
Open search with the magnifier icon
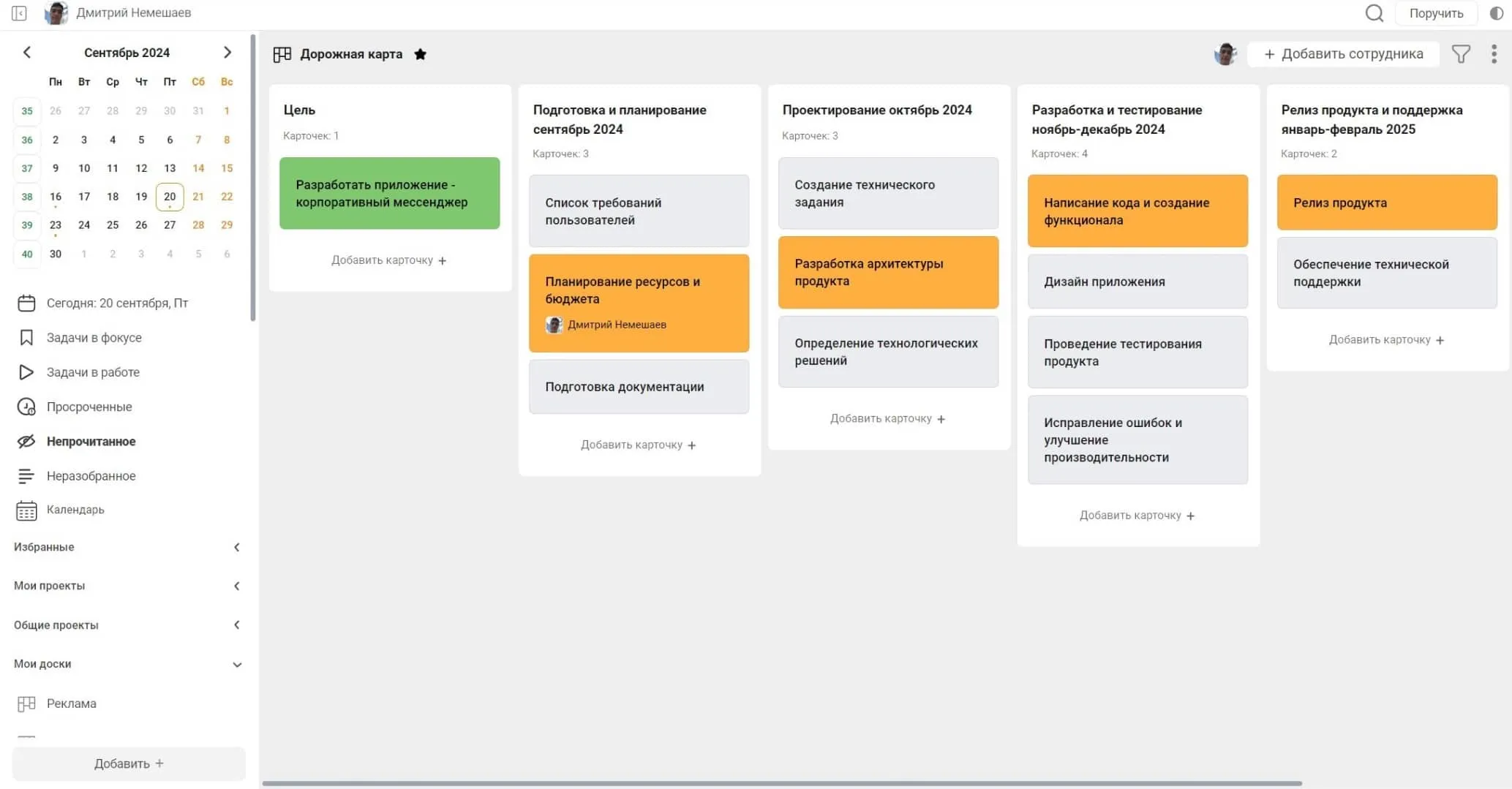(1374, 13)
